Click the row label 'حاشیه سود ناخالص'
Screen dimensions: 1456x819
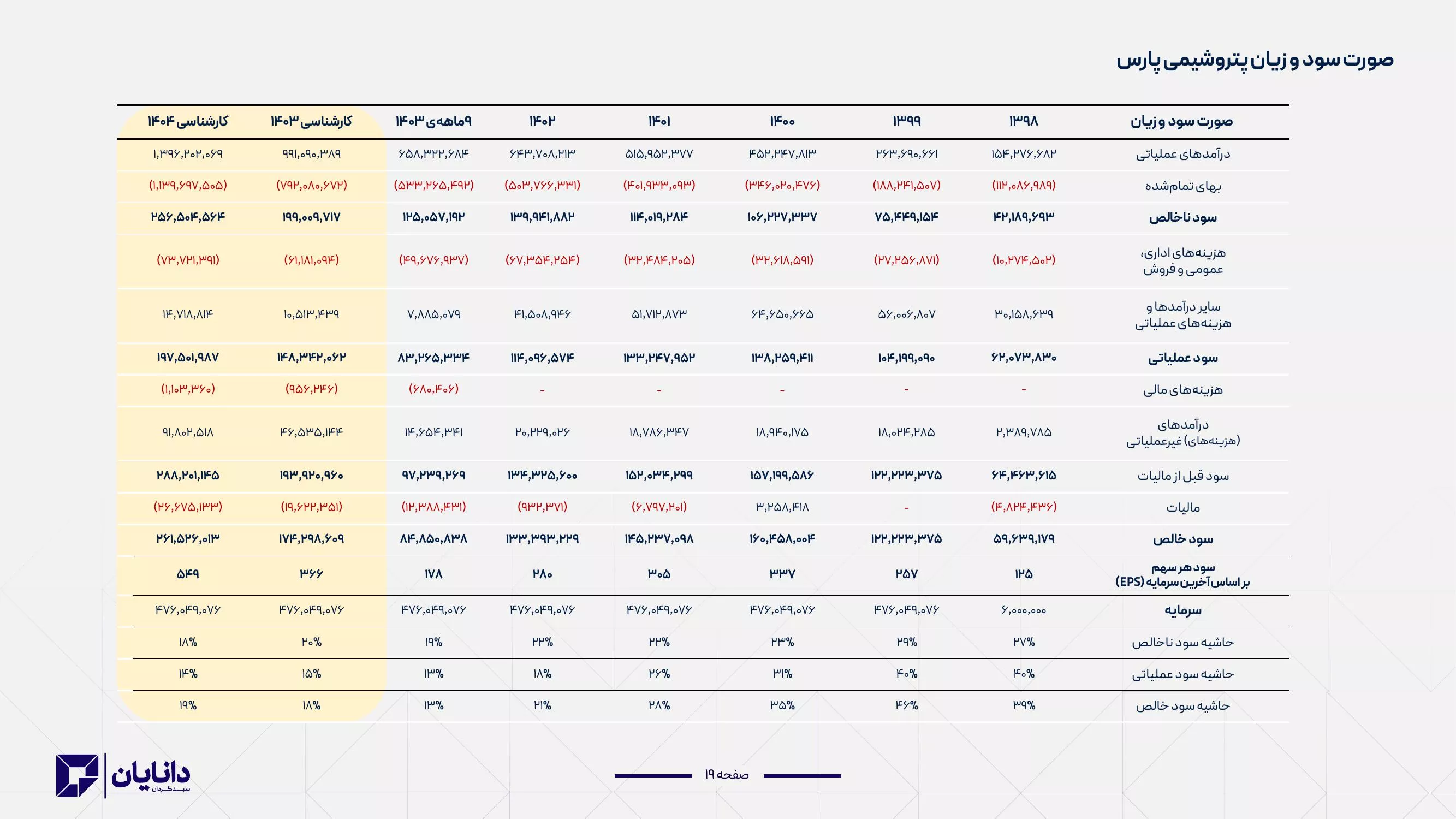click(1183, 643)
